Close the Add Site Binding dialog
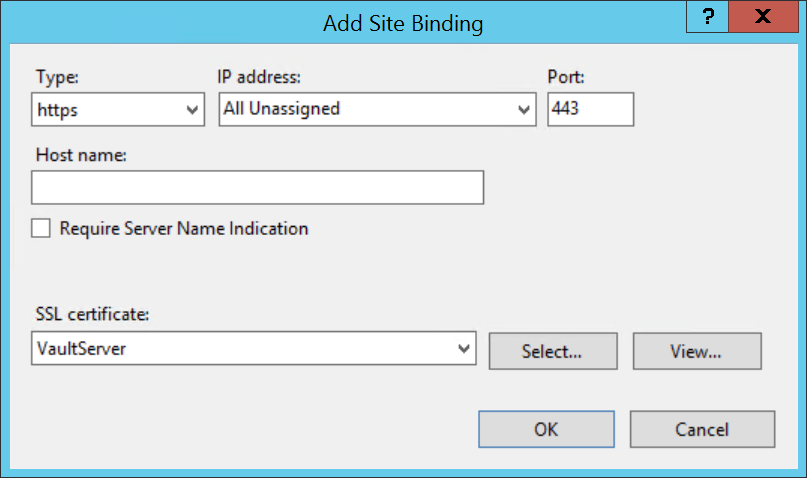This screenshot has height=478, width=807. coord(764,17)
